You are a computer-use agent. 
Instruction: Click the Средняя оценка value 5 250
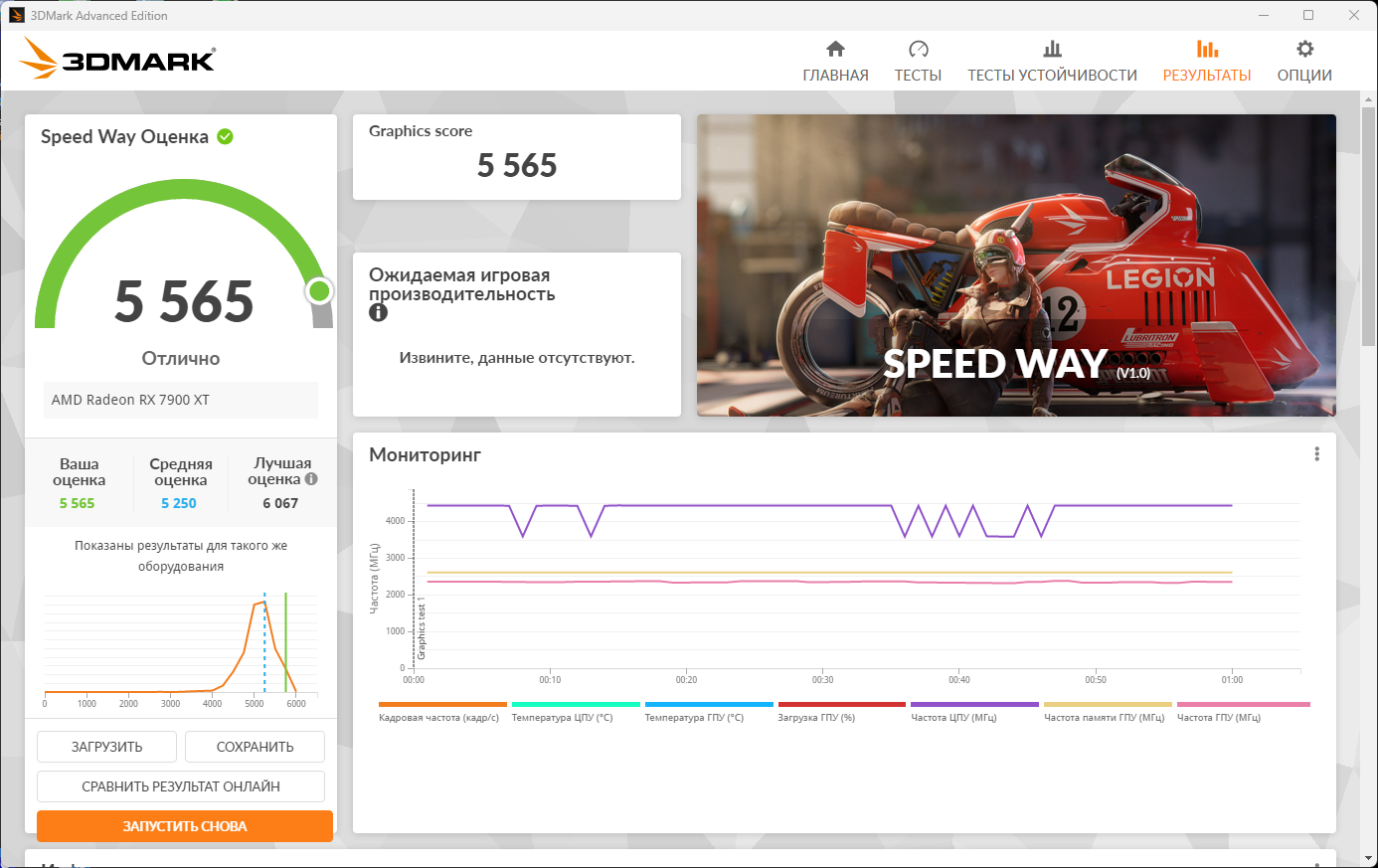[x=179, y=503]
